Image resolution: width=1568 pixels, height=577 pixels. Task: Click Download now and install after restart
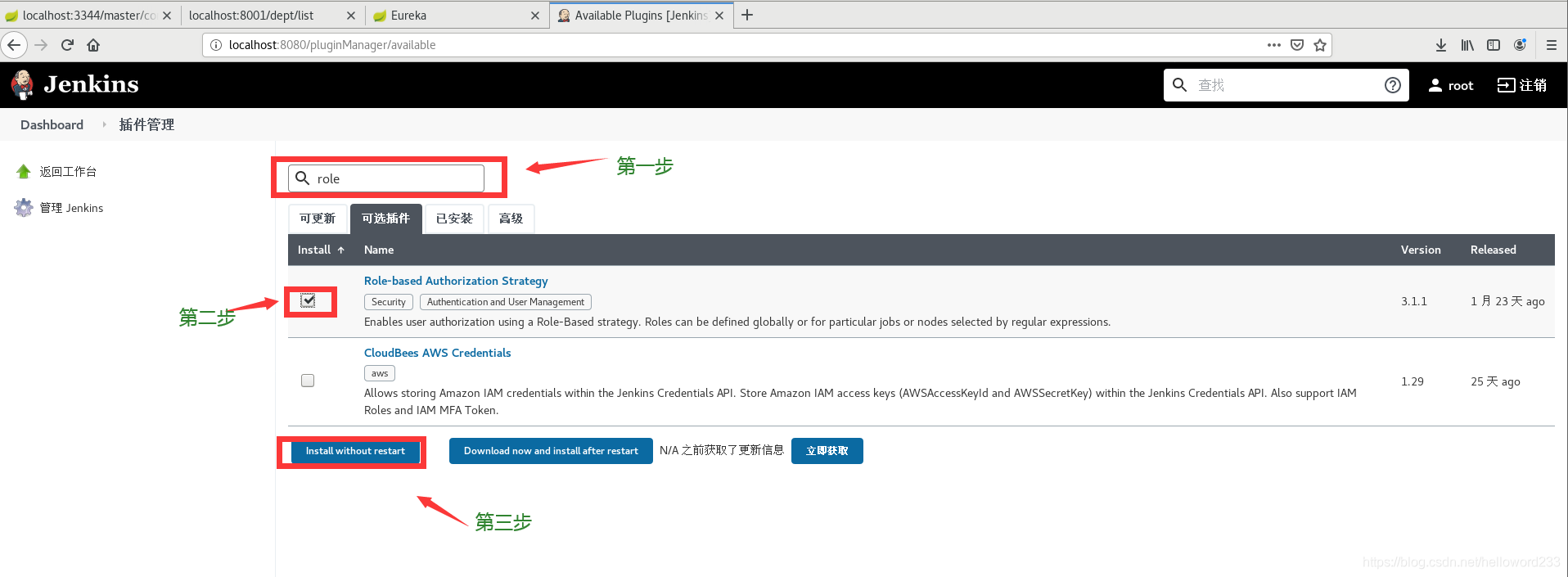(551, 451)
